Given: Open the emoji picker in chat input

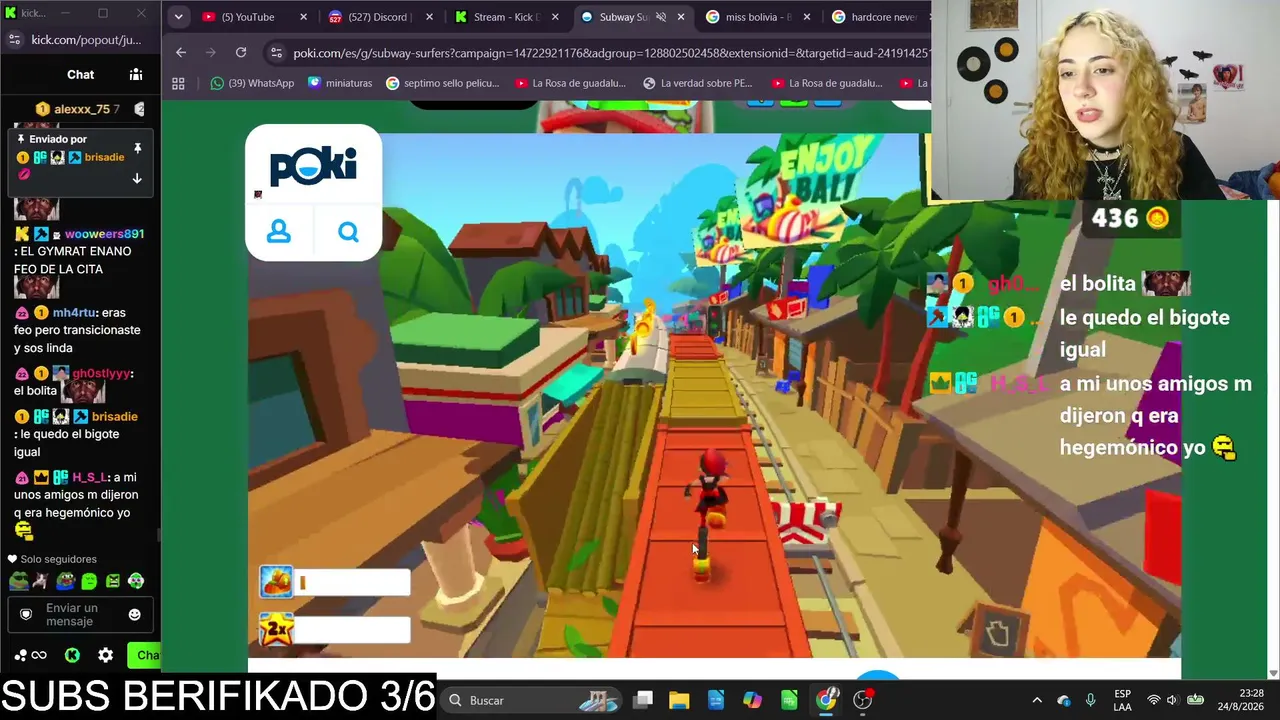Looking at the screenshot, I should coord(135,614).
